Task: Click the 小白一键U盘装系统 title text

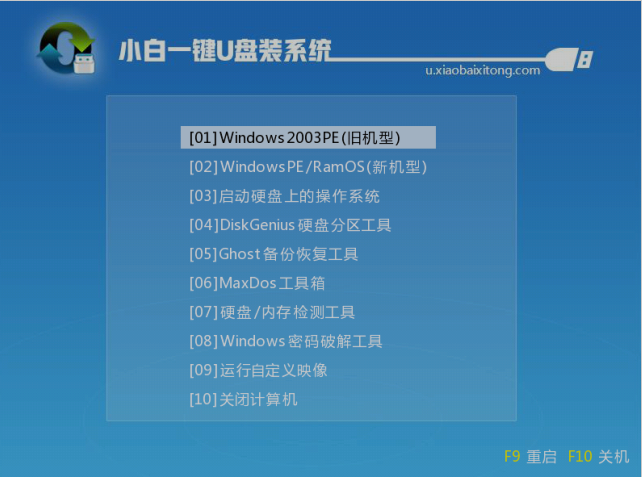Action: click(225, 51)
